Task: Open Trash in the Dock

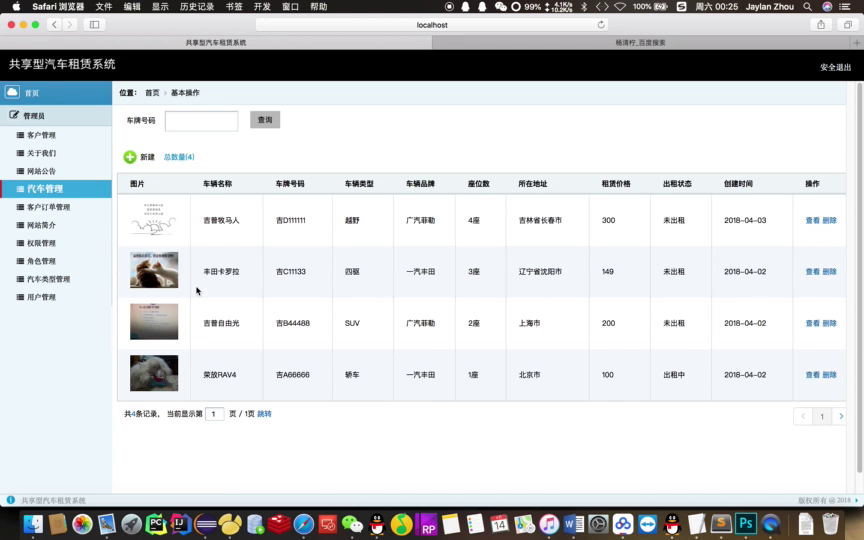Action: pos(830,524)
